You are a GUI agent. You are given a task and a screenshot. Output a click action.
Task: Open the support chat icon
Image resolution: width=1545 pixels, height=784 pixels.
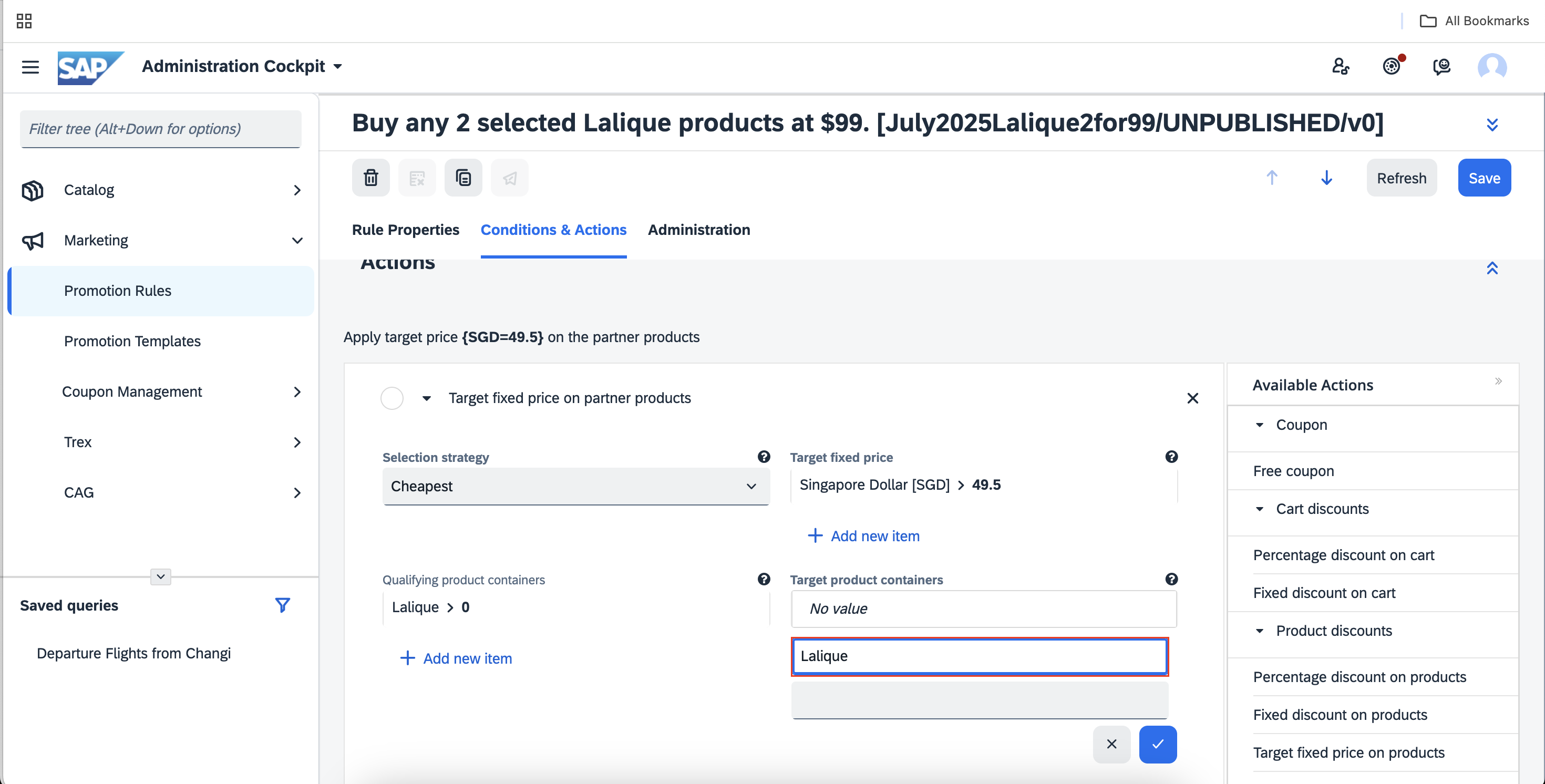point(1442,66)
